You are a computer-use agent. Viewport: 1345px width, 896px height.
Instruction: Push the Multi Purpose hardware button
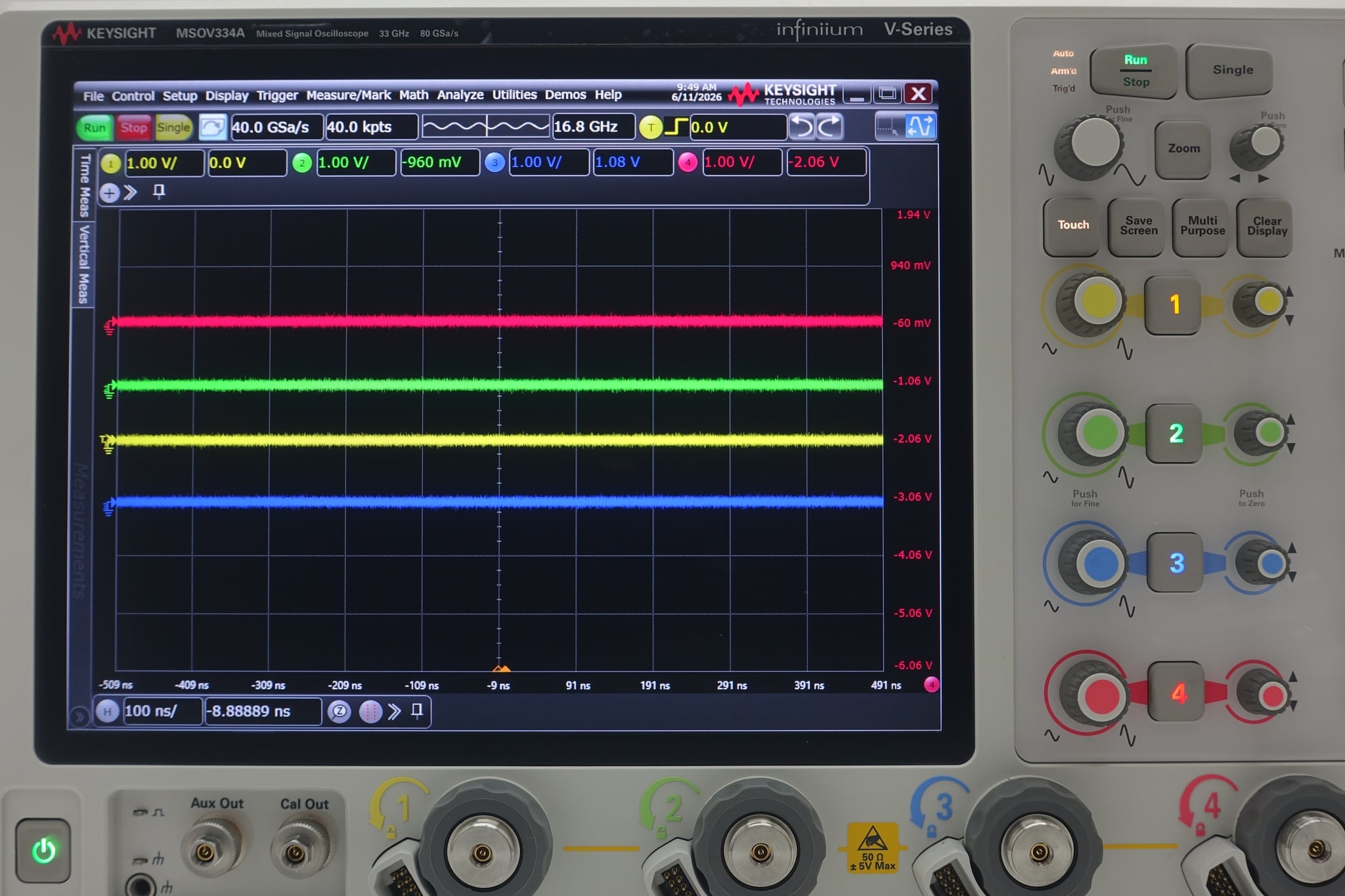pyautogui.click(x=1202, y=226)
